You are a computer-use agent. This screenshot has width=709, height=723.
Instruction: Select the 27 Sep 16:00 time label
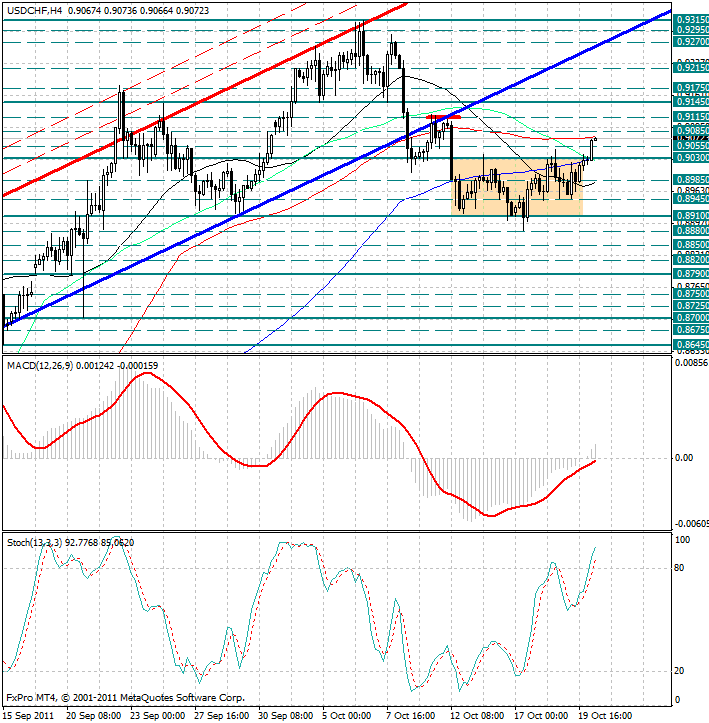(222, 716)
